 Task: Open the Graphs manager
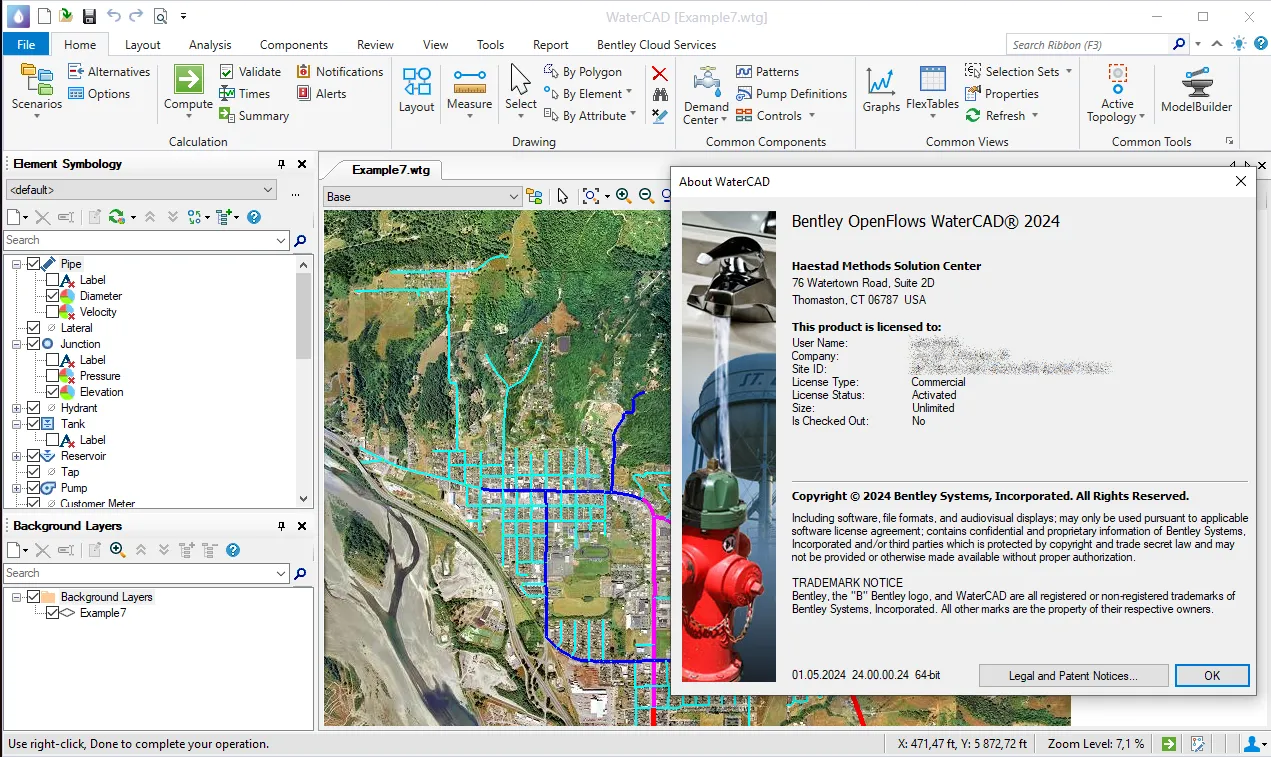point(881,90)
